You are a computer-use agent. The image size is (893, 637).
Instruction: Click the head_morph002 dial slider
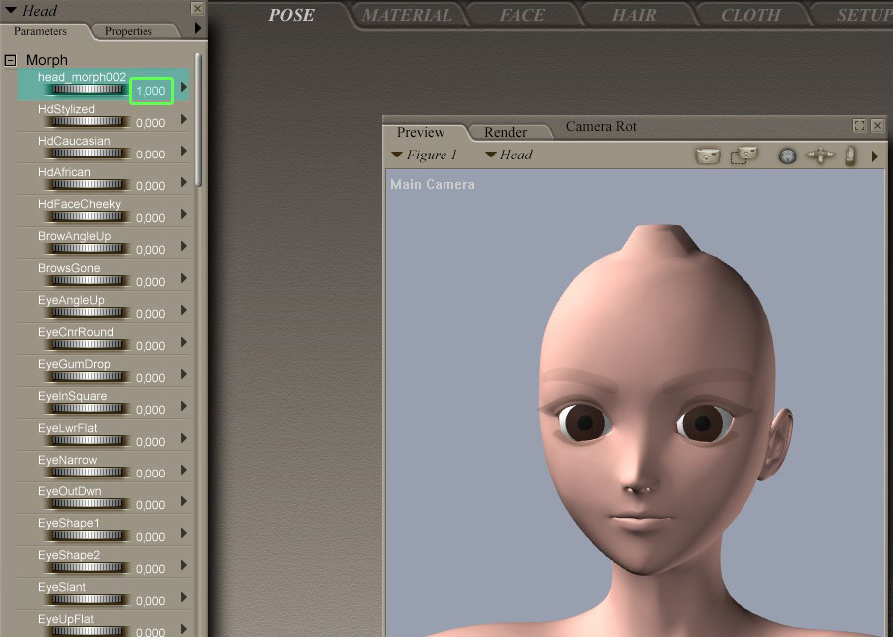click(x=87, y=90)
